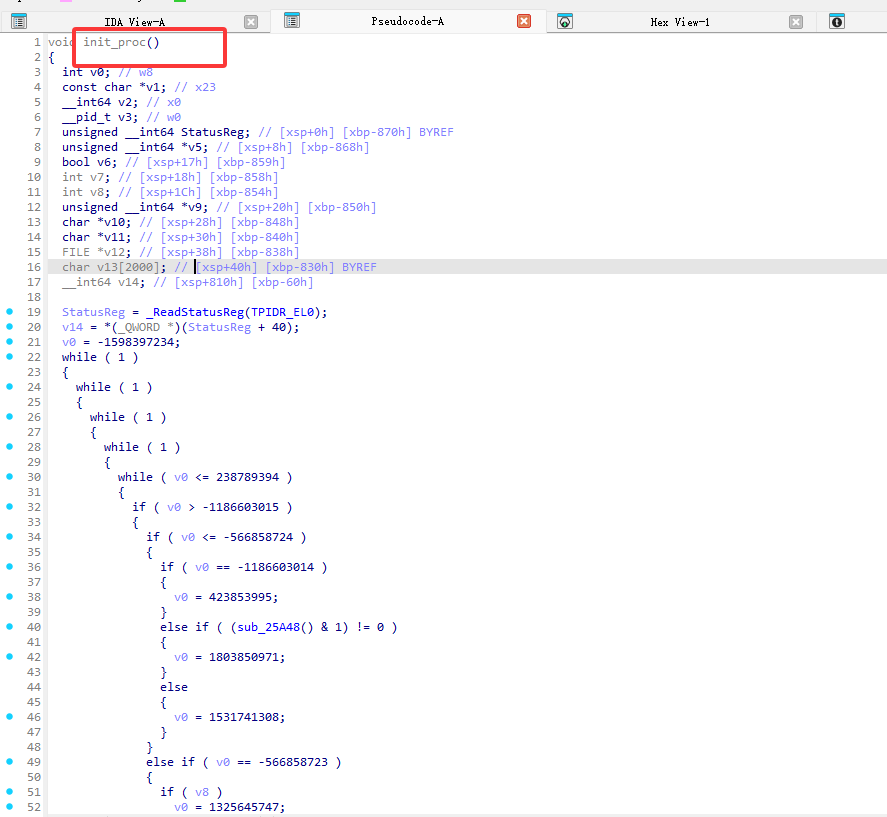
Task: Close the Hex View-1 tab
Action: (796, 22)
